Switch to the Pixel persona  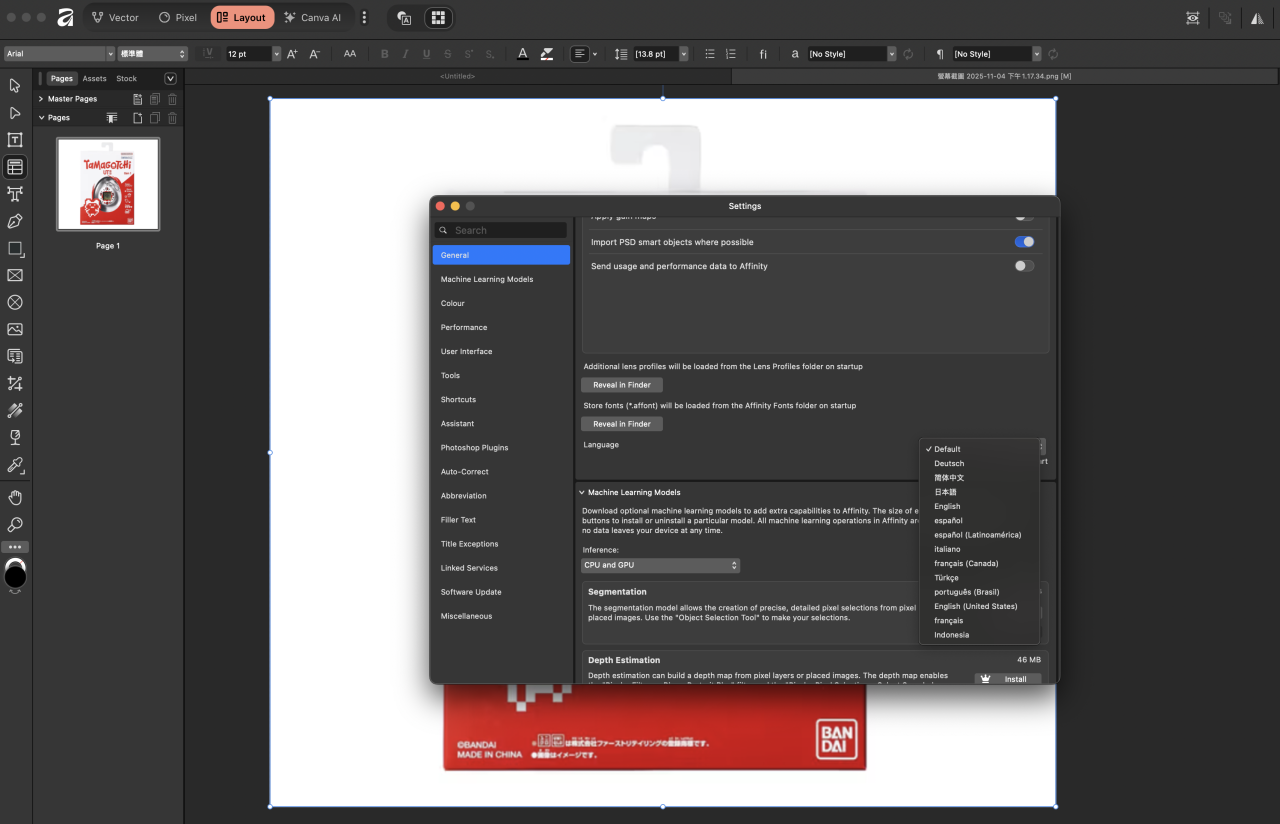(x=176, y=17)
